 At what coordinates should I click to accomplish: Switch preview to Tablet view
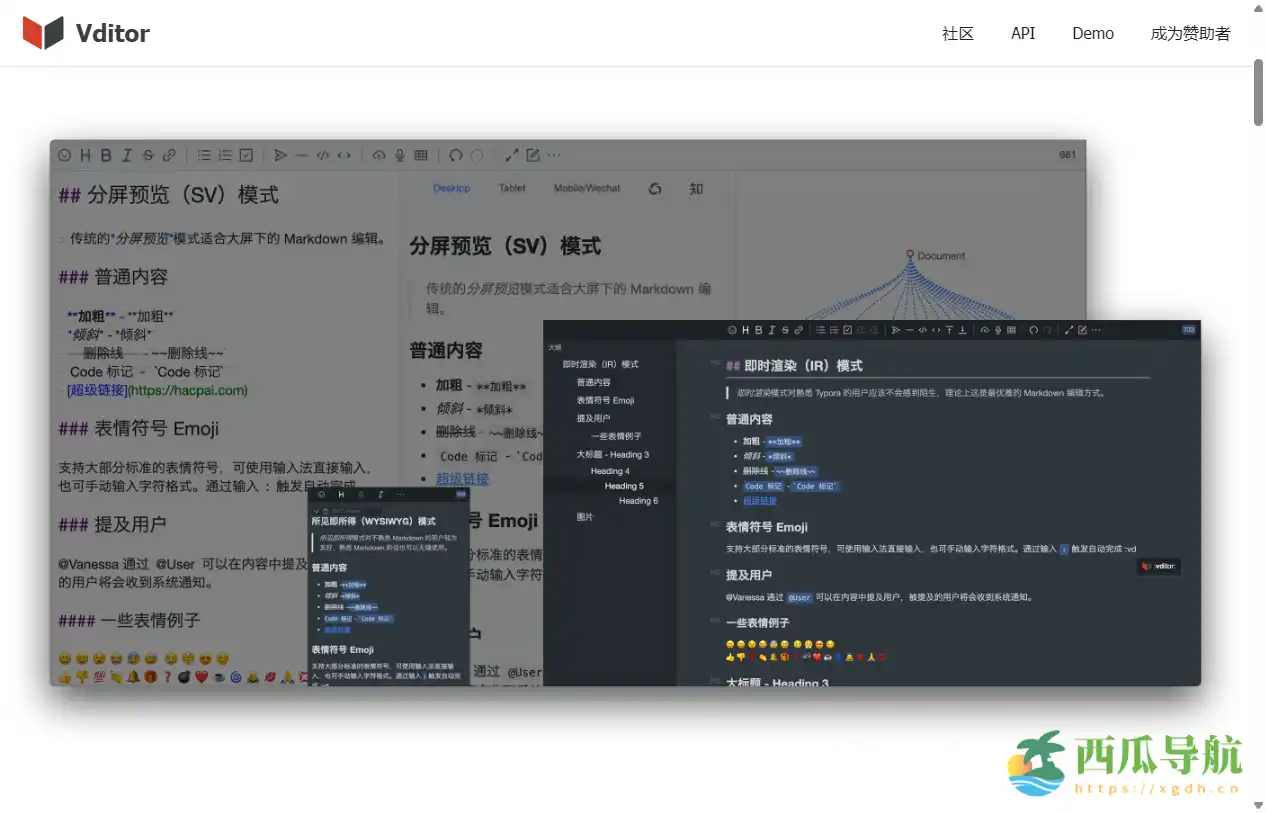tap(512, 188)
